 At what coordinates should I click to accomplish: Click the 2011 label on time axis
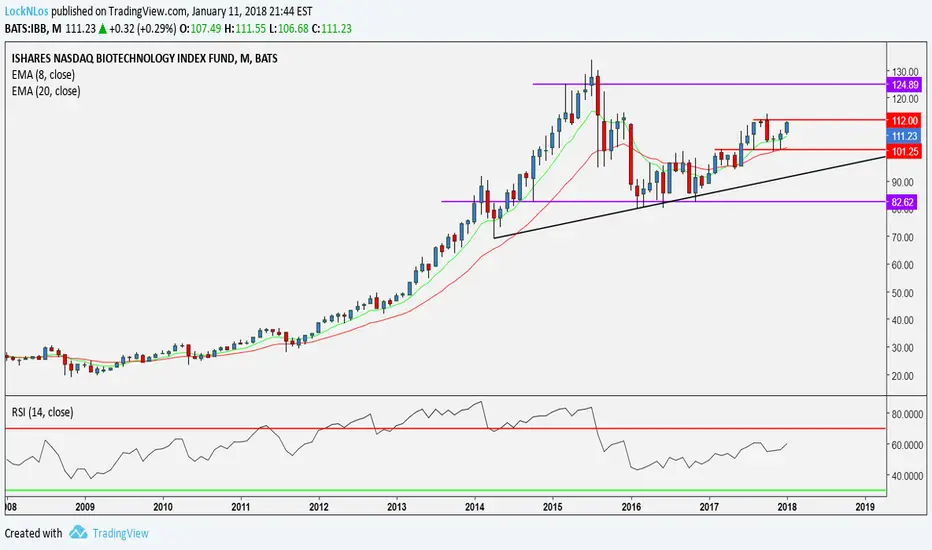click(241, 507)
